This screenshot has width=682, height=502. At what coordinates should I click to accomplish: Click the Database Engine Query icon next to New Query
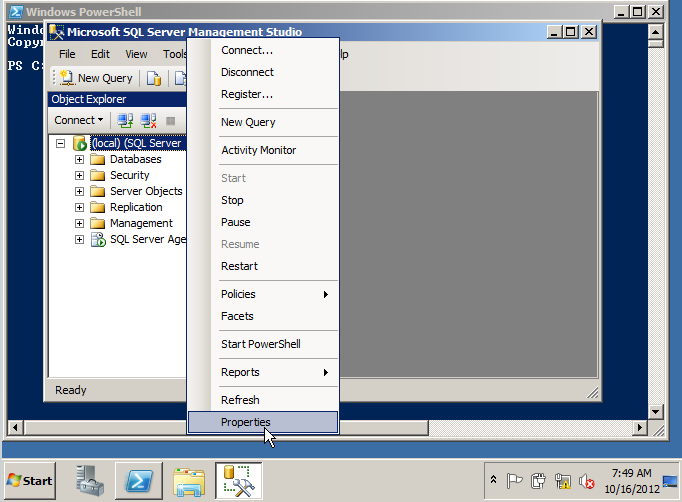154,78
